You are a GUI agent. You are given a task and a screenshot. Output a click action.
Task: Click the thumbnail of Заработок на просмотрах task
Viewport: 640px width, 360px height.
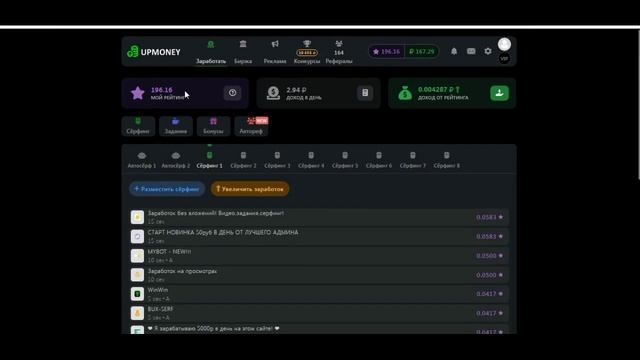pos(137,275)
